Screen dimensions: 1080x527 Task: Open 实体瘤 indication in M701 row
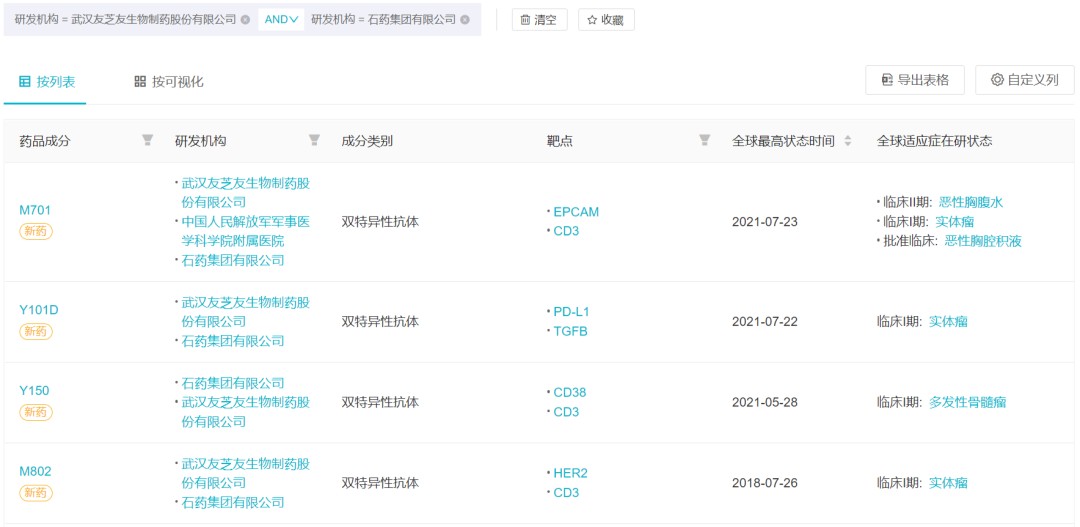955,222
